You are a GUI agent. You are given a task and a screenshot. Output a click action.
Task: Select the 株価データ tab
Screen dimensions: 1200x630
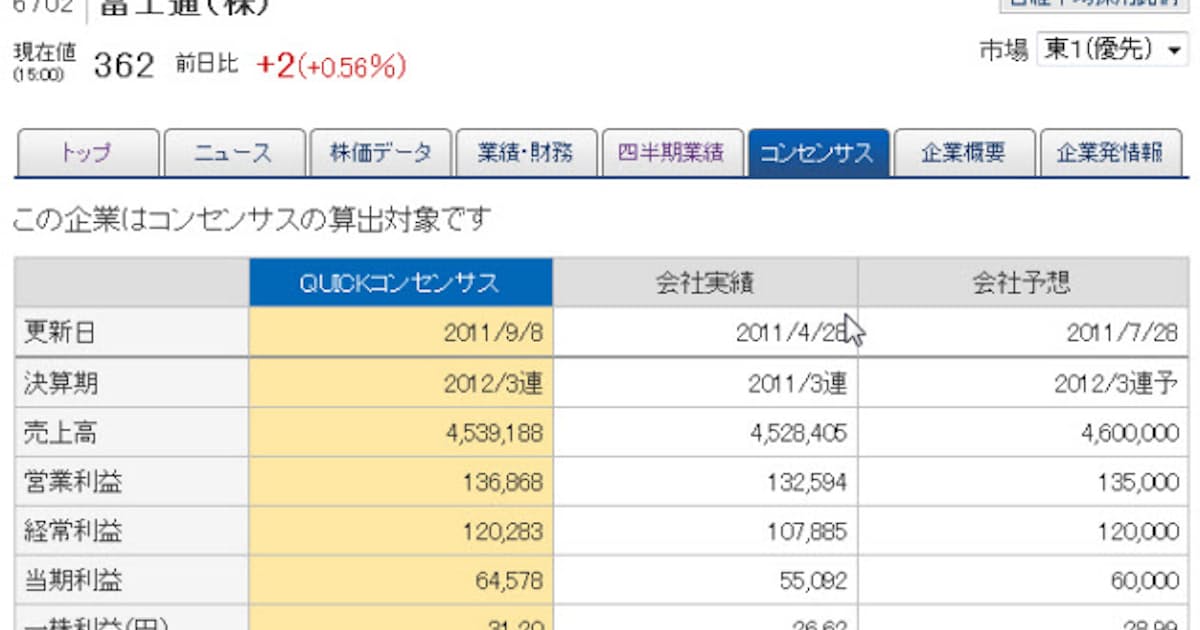[380, 152]
